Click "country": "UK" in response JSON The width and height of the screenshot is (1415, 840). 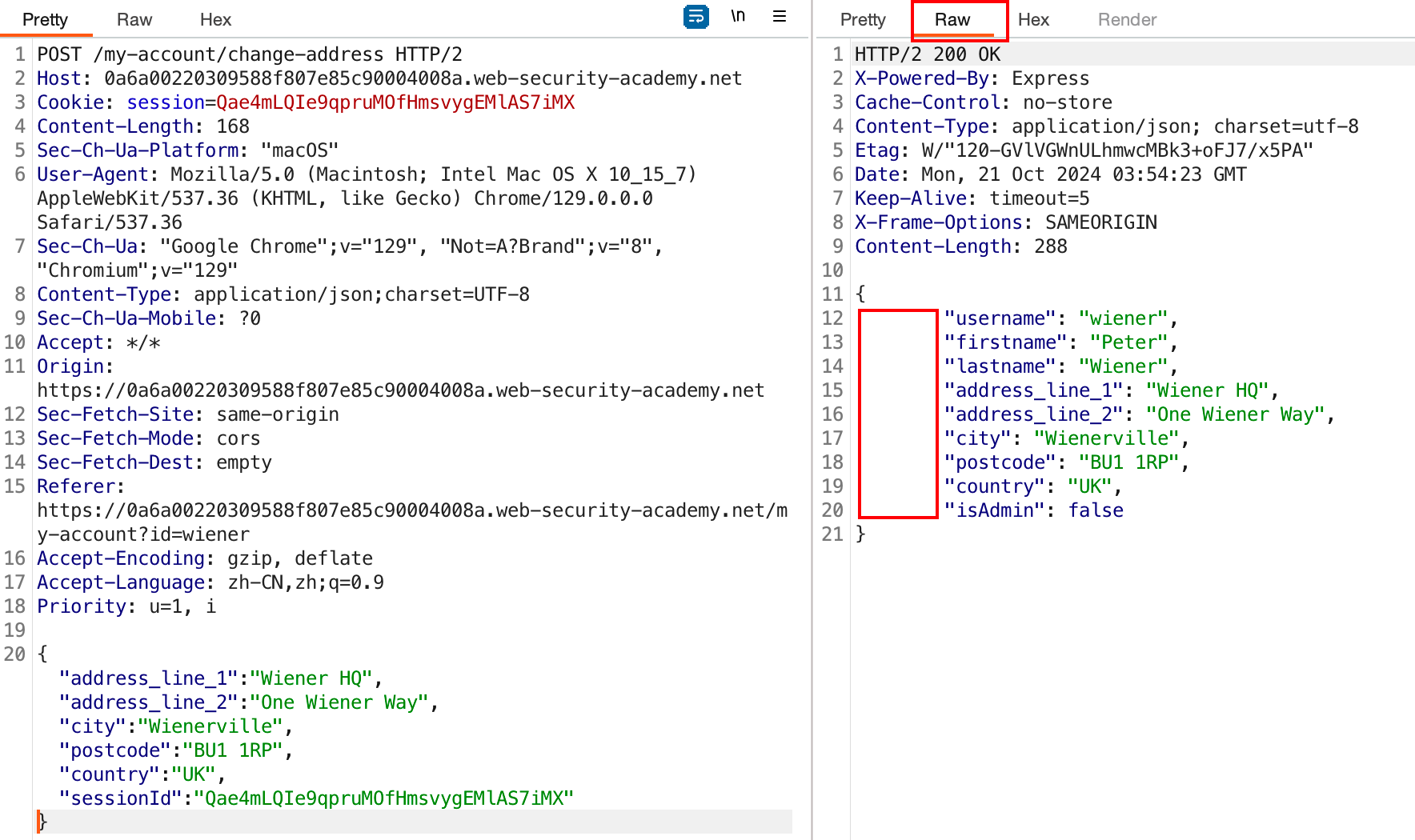click(x=1034, y=486)
